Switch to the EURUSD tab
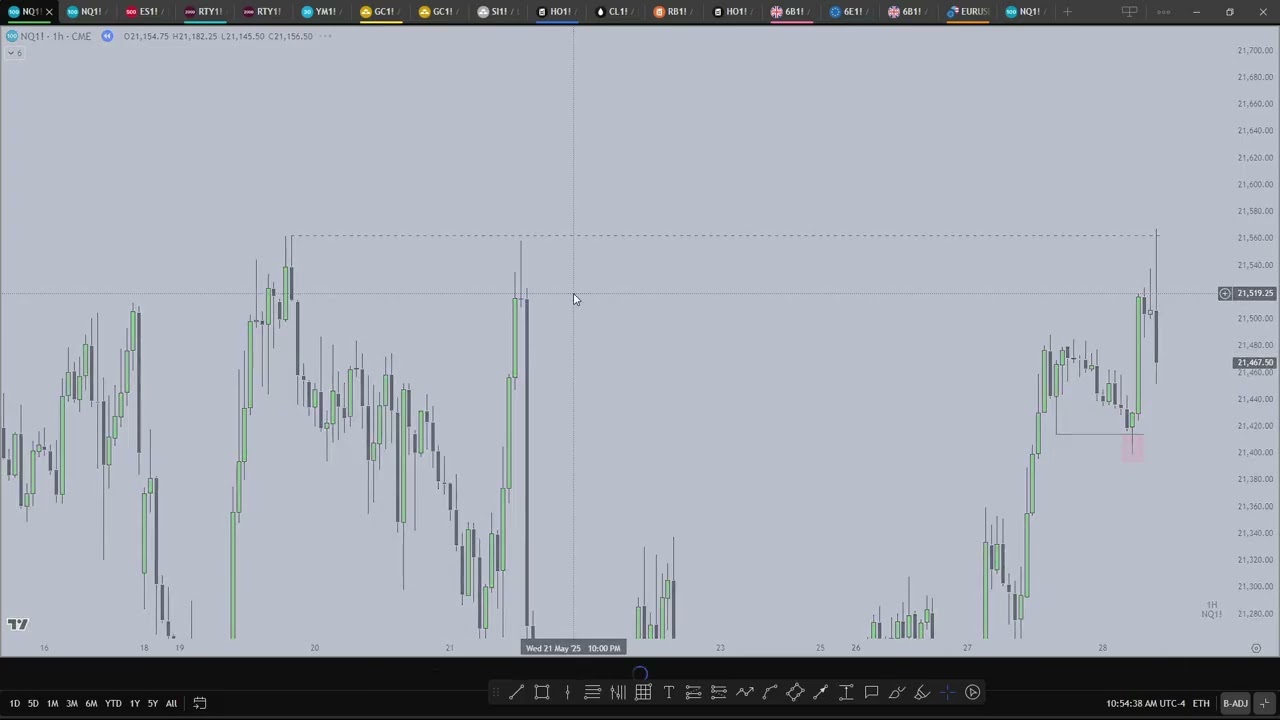 968,12
